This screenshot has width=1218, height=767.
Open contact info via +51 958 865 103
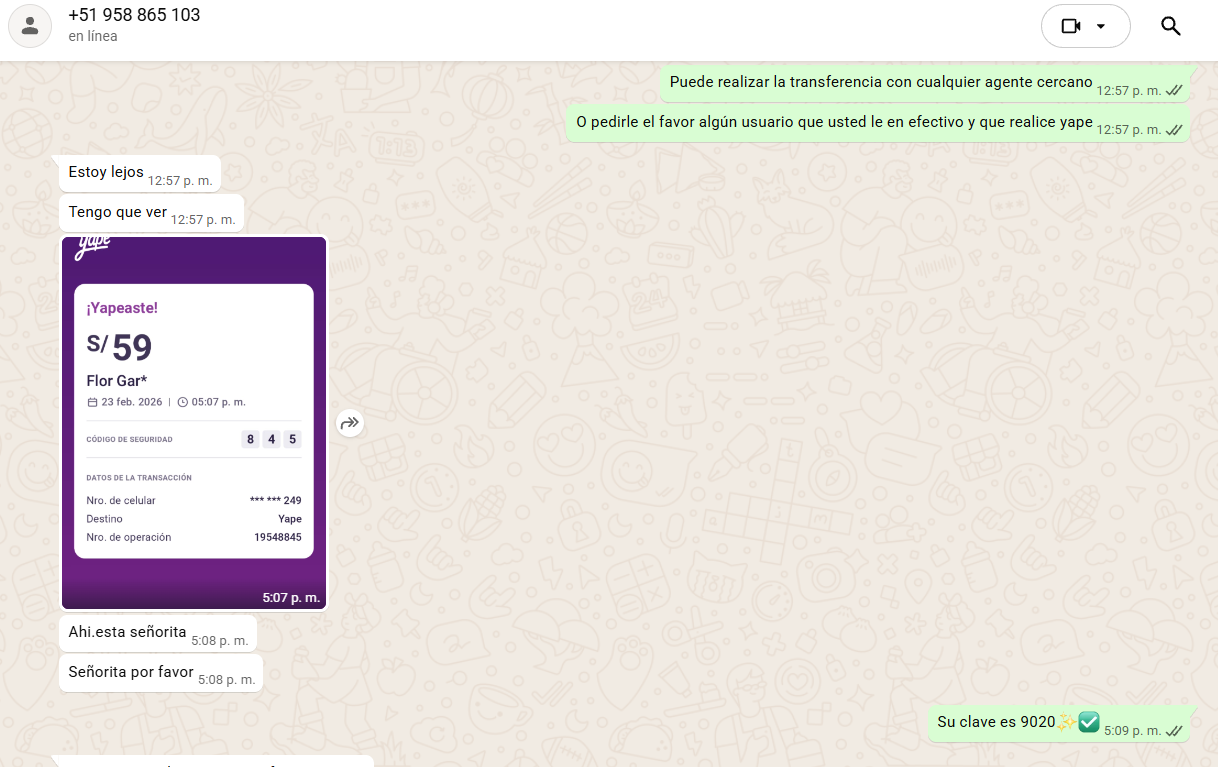[x=134, y=15]
